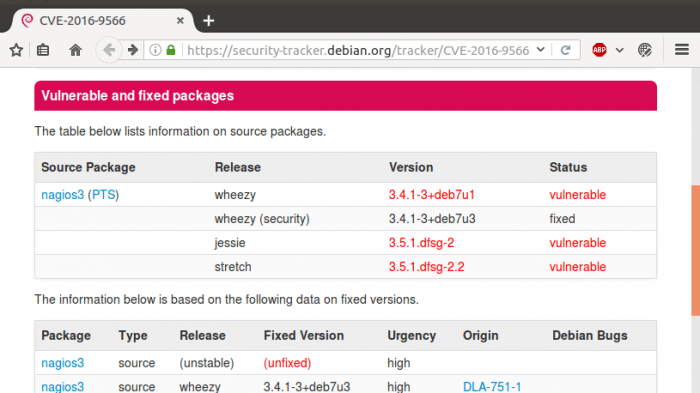Go to the Firefox home page

(75, 50)
